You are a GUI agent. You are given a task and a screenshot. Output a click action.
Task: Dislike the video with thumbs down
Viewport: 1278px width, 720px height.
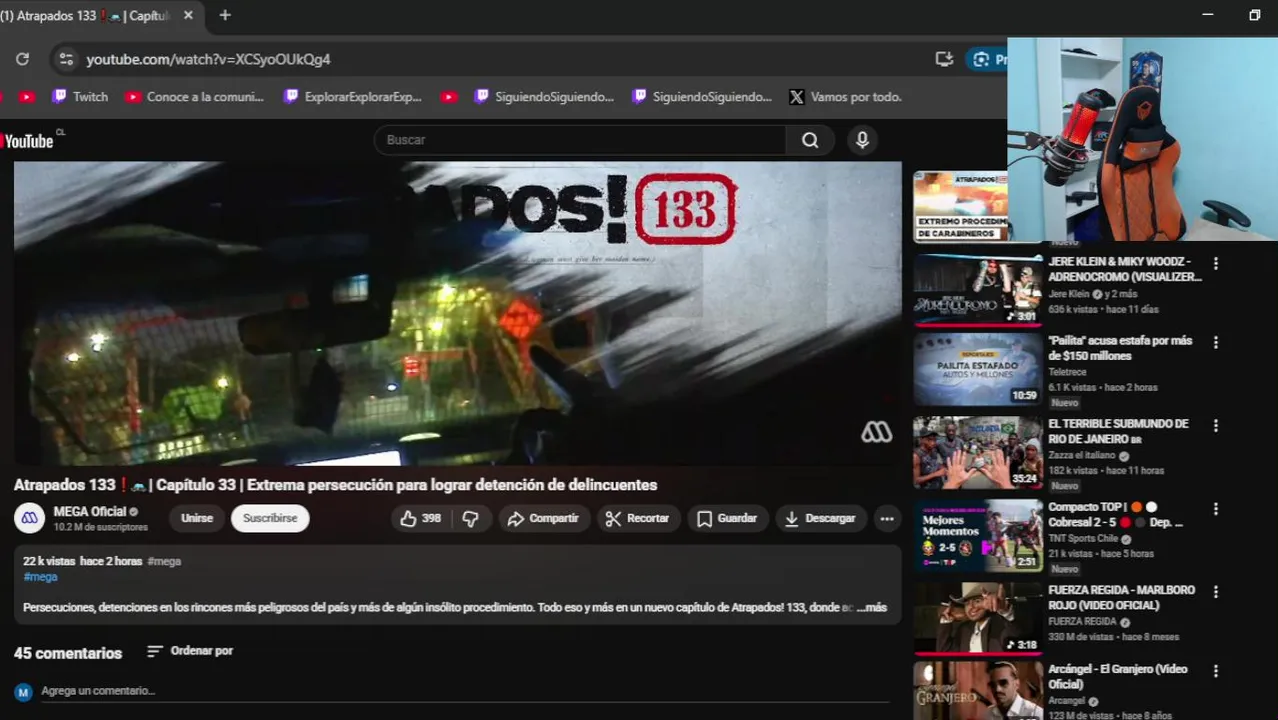[x=470, y=518]
